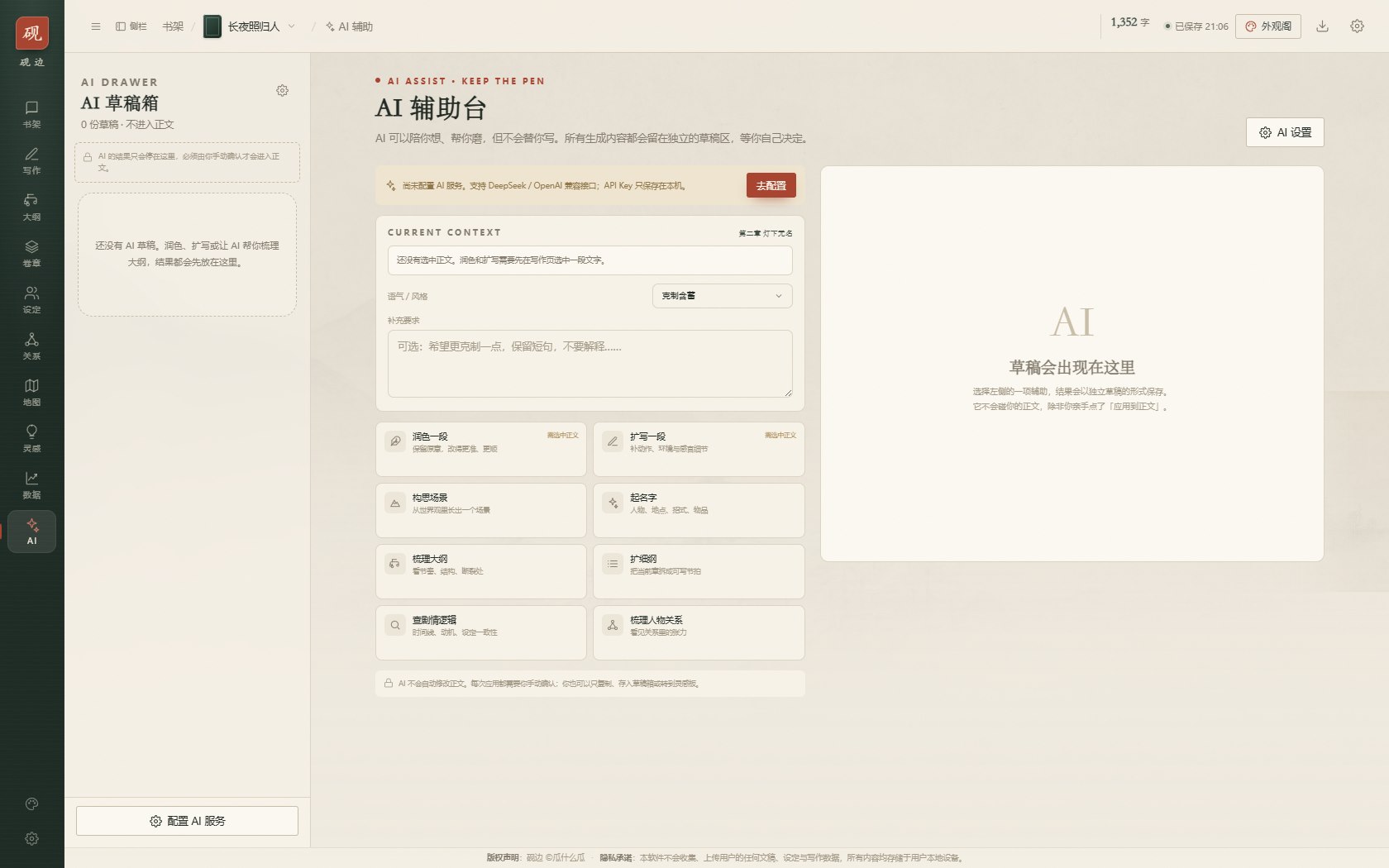Choose the 梳理人物关系 card
The height and width of the screenshot is (868, 1389).
click(699, 632)
